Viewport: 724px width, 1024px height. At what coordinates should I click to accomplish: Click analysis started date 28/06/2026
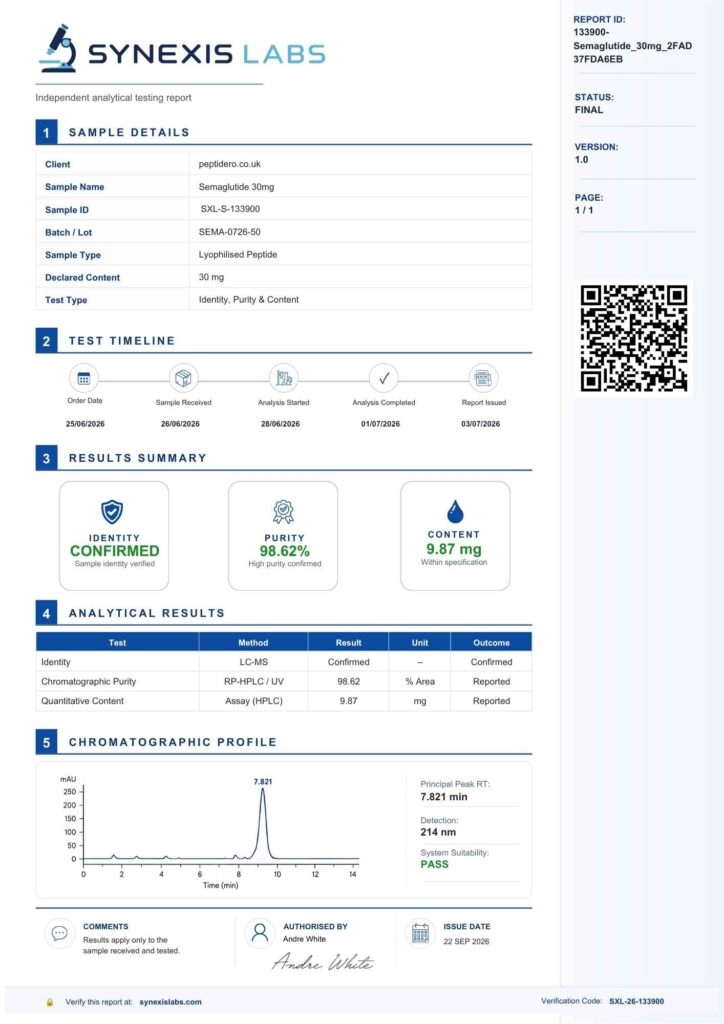[x=280, y=424]
